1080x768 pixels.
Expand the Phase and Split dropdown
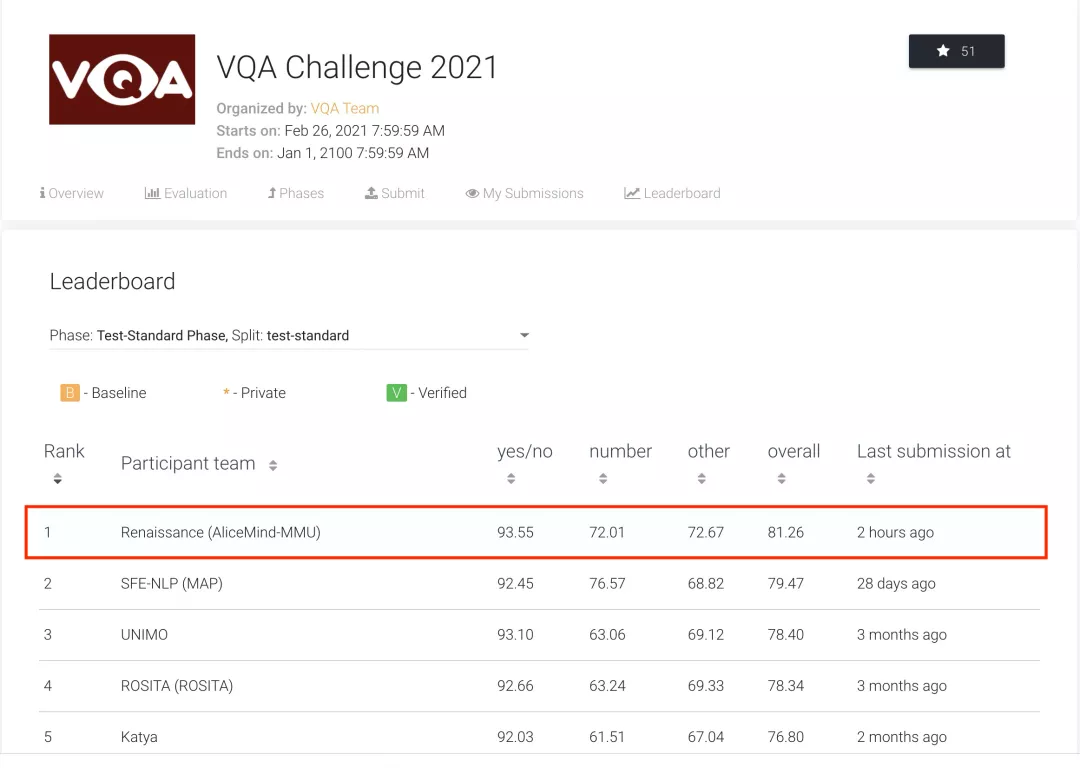(289, 335)
